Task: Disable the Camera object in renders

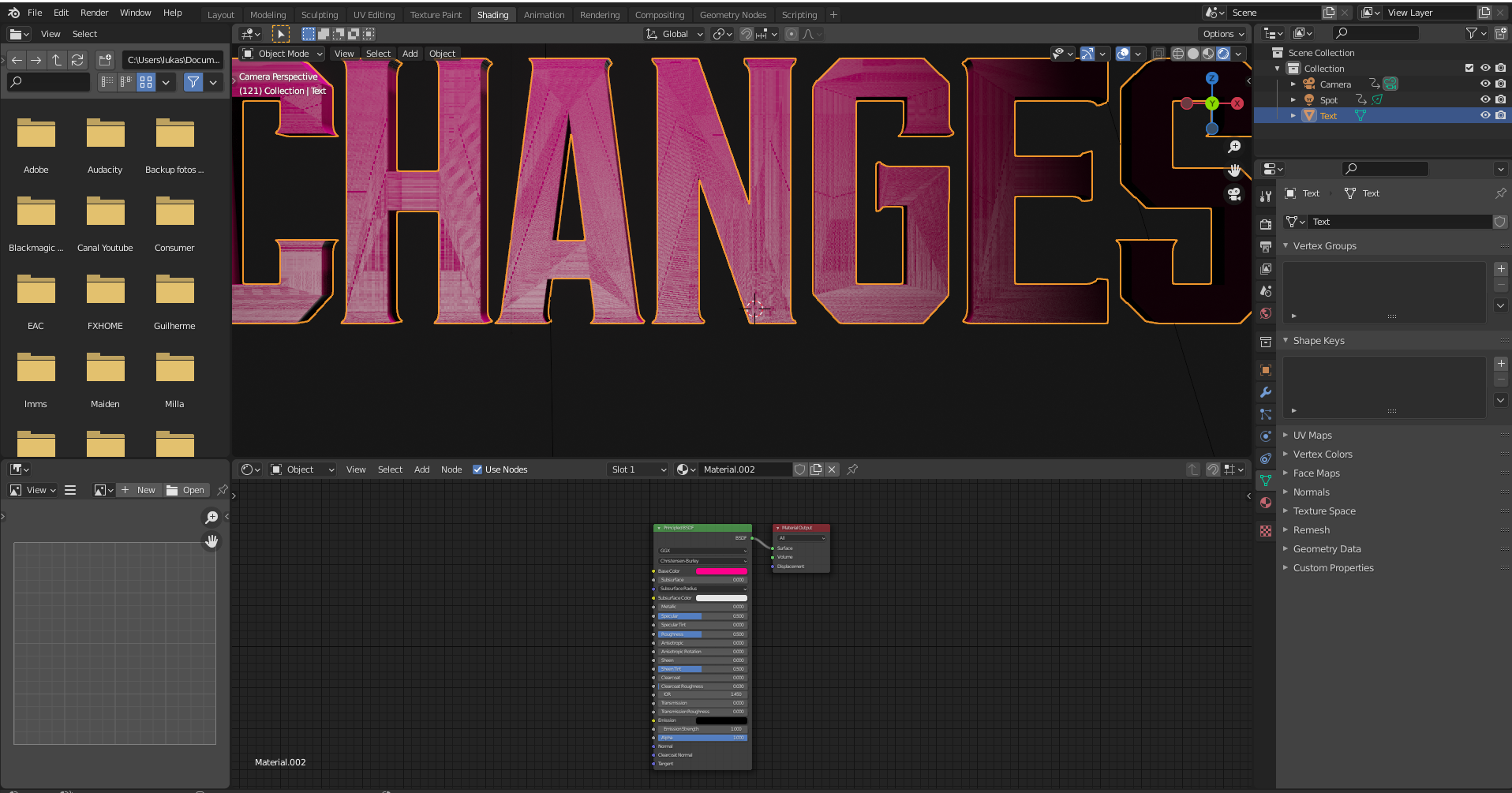Action: point(1500,84)
